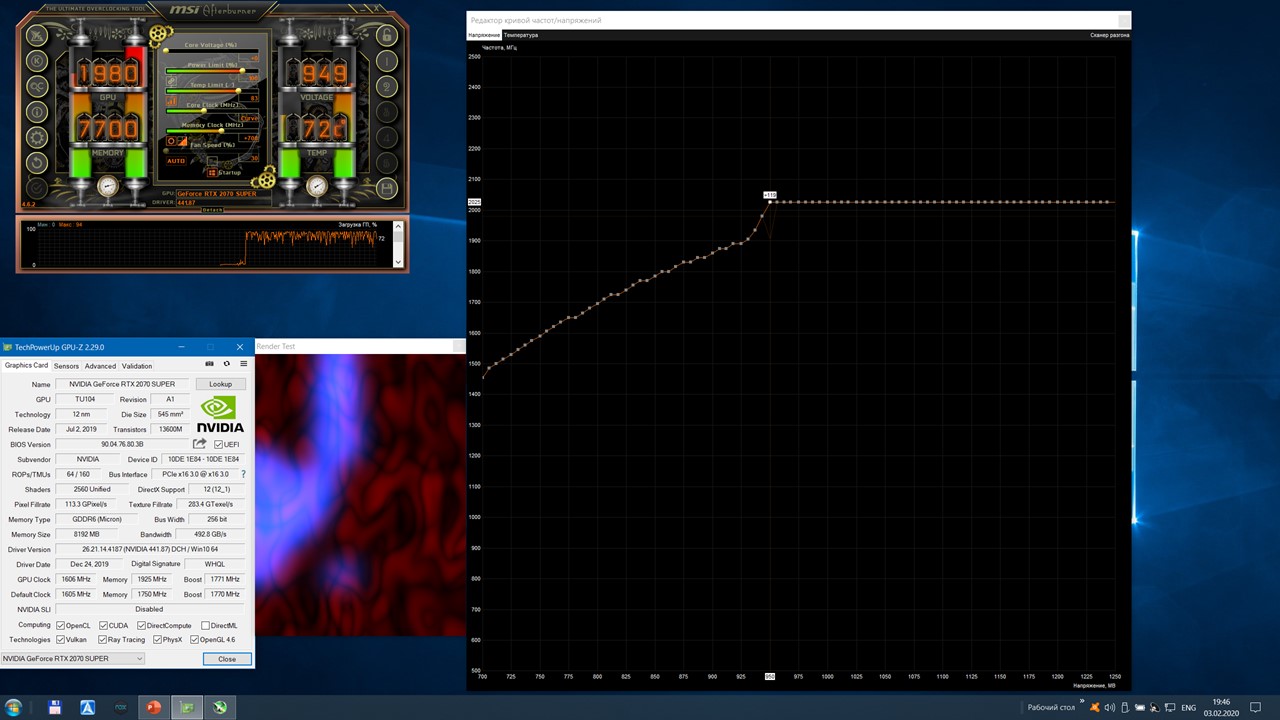The width and height of the screenshot is (1280, 720).
Task: Click the MSI dragon logo button in Afterburner
Action: pos(37,35)
